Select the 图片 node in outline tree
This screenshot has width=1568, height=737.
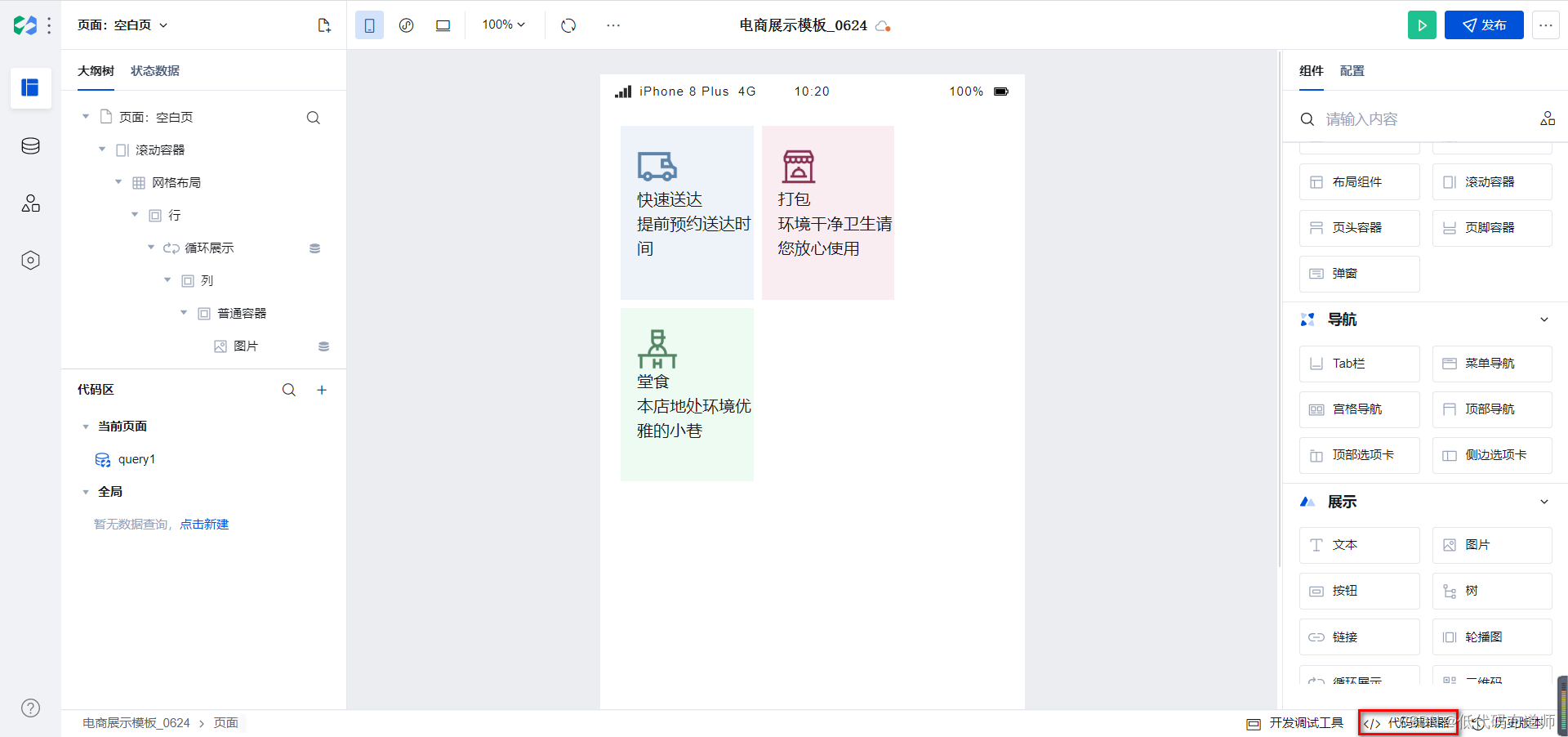pyautogui.click(x=246, y=346)
